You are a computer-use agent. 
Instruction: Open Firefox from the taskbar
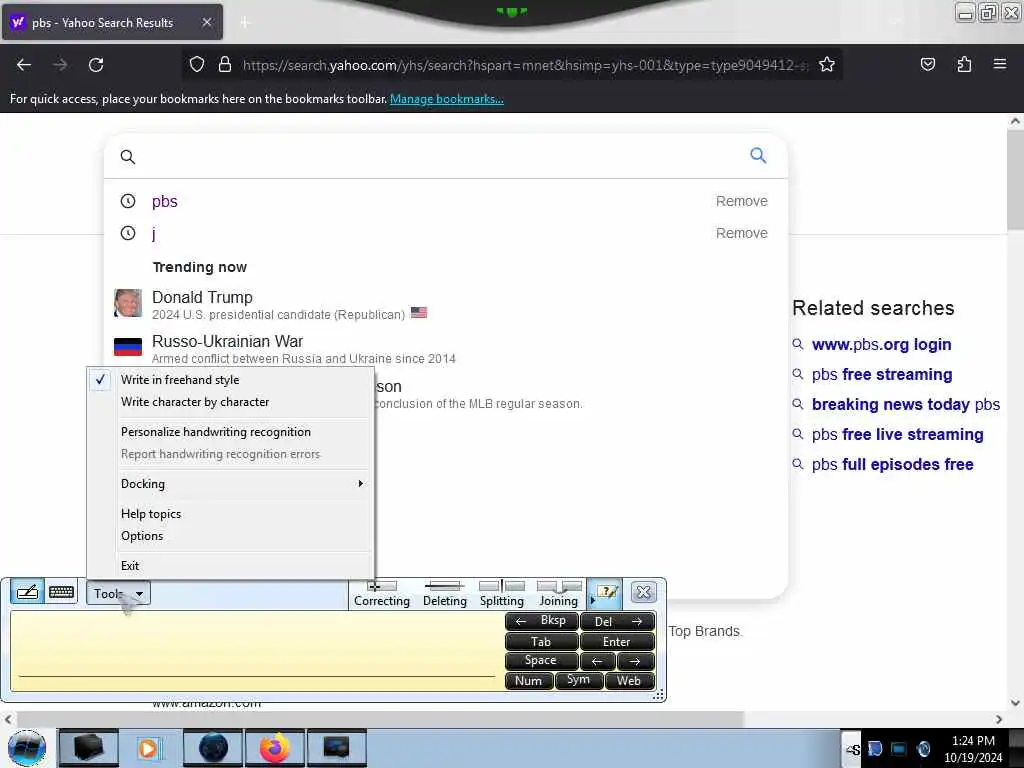pos(275,748)
